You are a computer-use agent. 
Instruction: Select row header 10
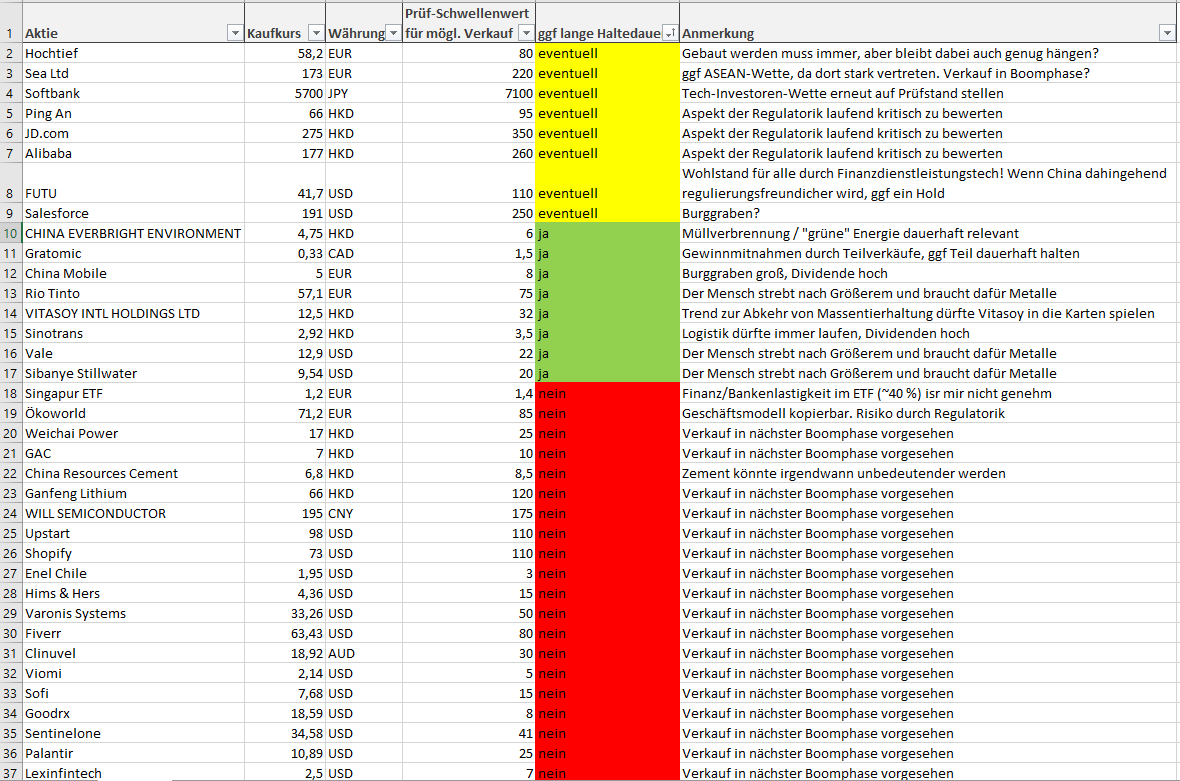(11, 233)
